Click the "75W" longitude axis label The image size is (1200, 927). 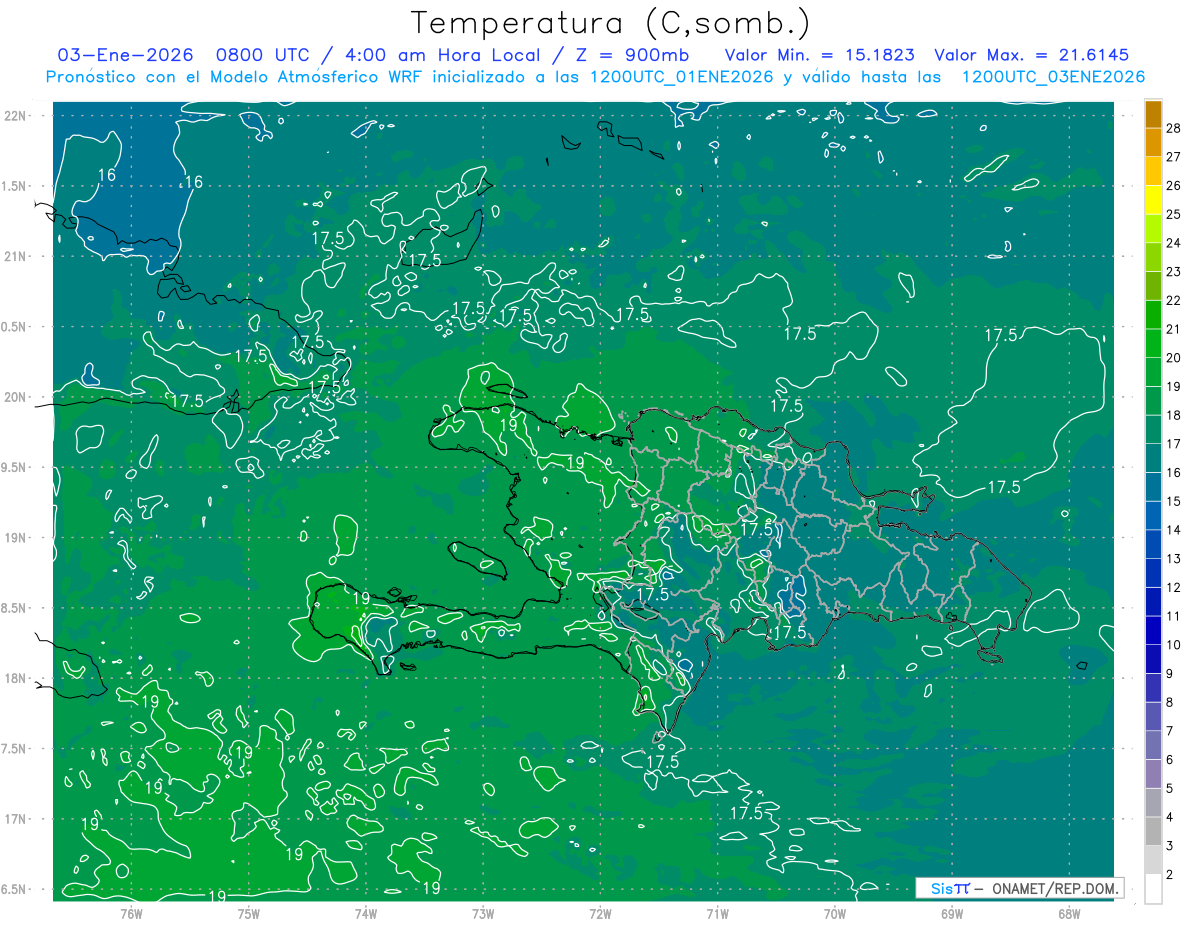click(249, 913)
